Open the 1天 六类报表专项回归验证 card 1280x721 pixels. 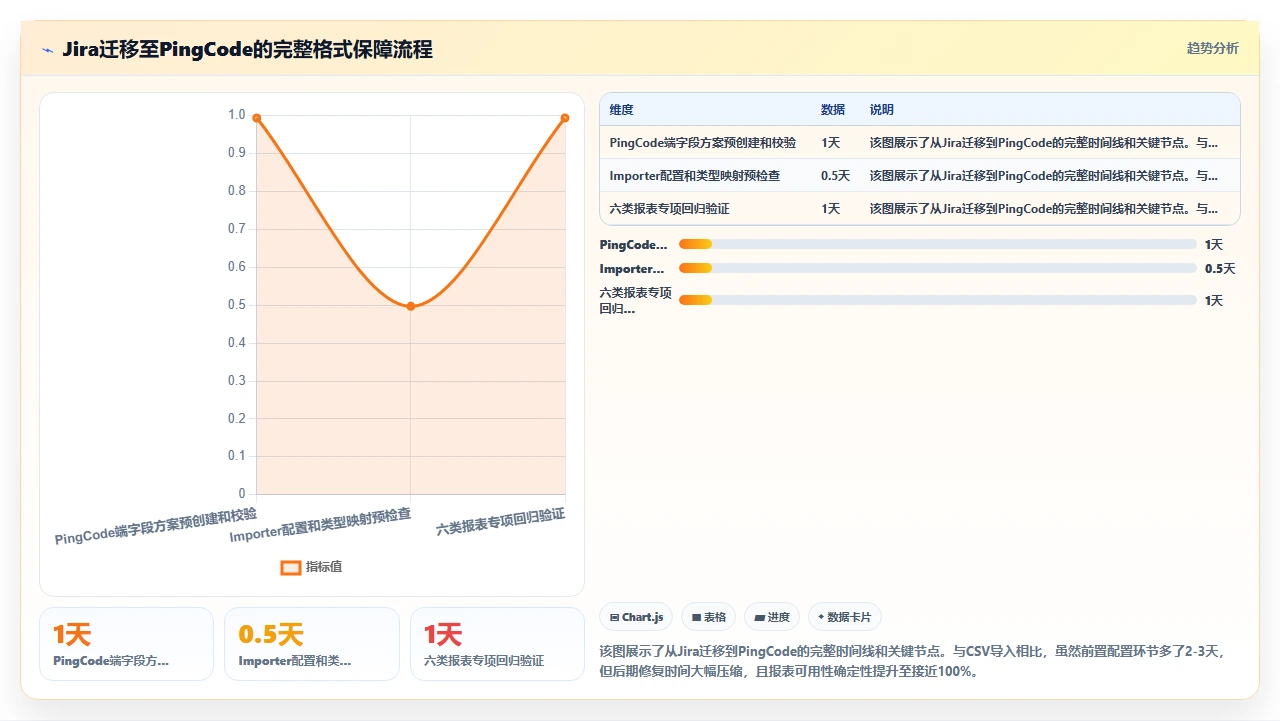(497, 644)
